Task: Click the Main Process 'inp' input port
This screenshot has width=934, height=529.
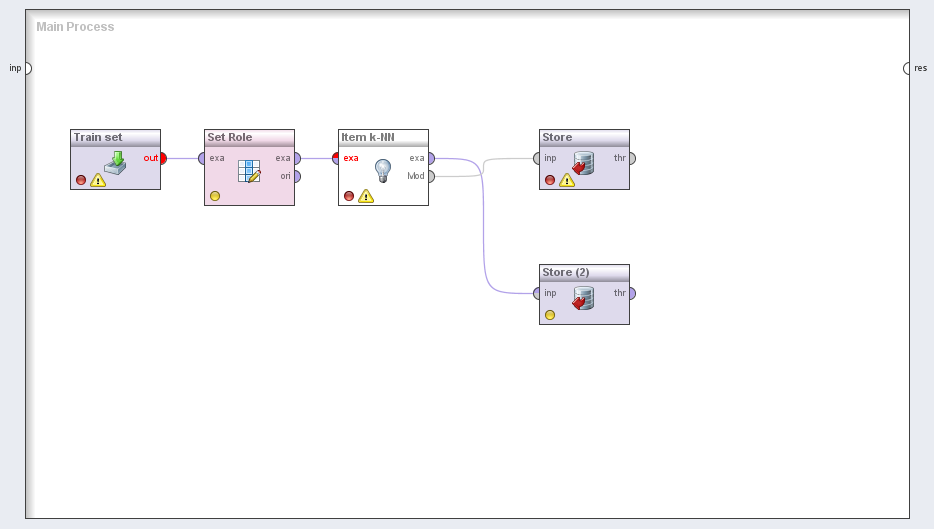Action: pyautogui.click(x=27, y=68)
